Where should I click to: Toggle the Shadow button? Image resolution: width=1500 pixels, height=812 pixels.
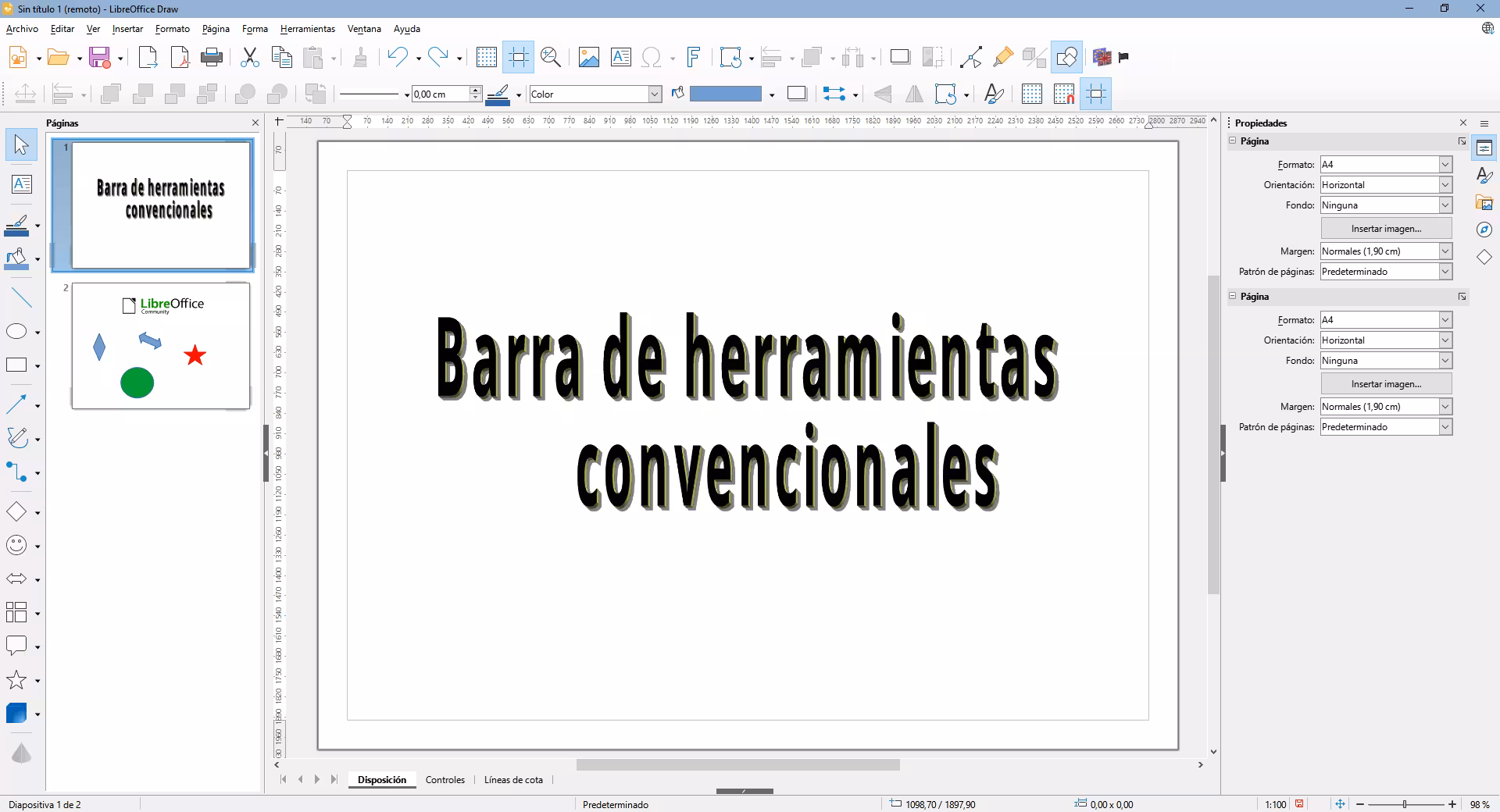coord(900,57)
